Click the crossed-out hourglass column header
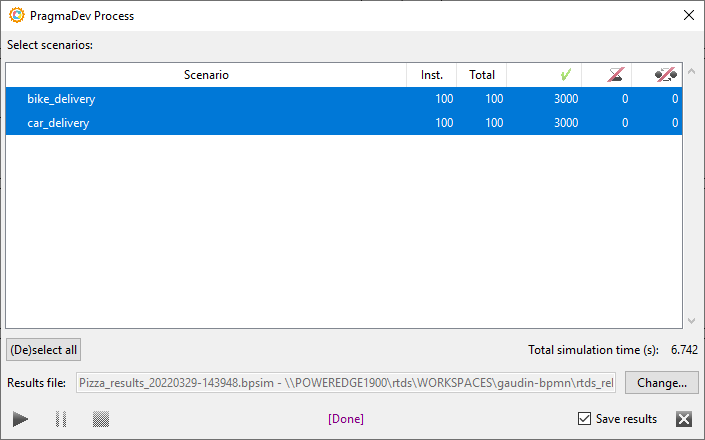Viewport: 705px width, 440px height. point(619,75)
